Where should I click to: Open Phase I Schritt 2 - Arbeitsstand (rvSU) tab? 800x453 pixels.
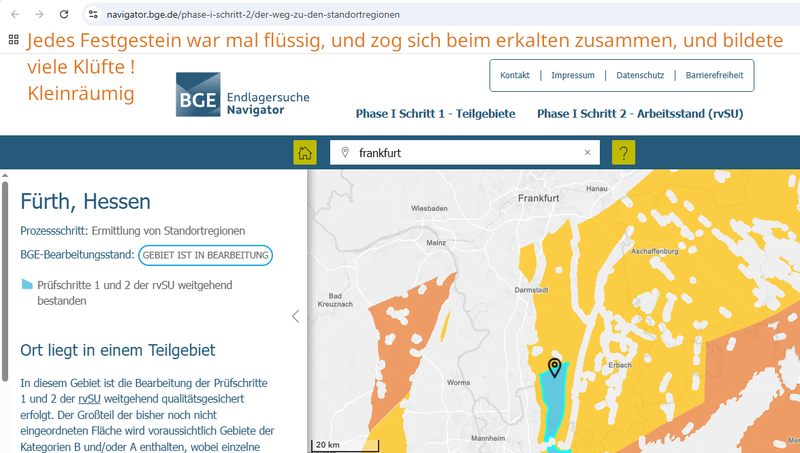(640, 113)
